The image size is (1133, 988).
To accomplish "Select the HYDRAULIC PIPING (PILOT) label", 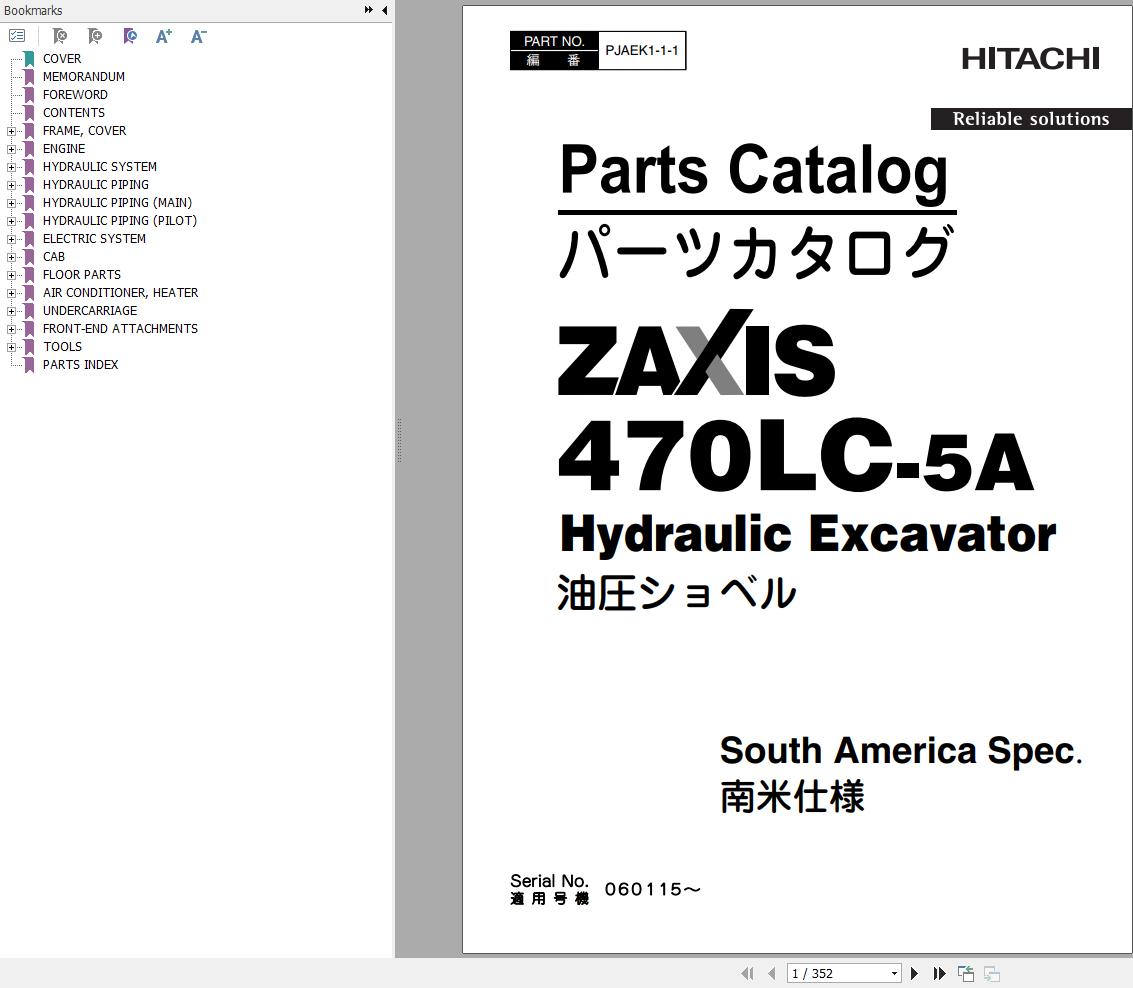I will pos(119,221).
